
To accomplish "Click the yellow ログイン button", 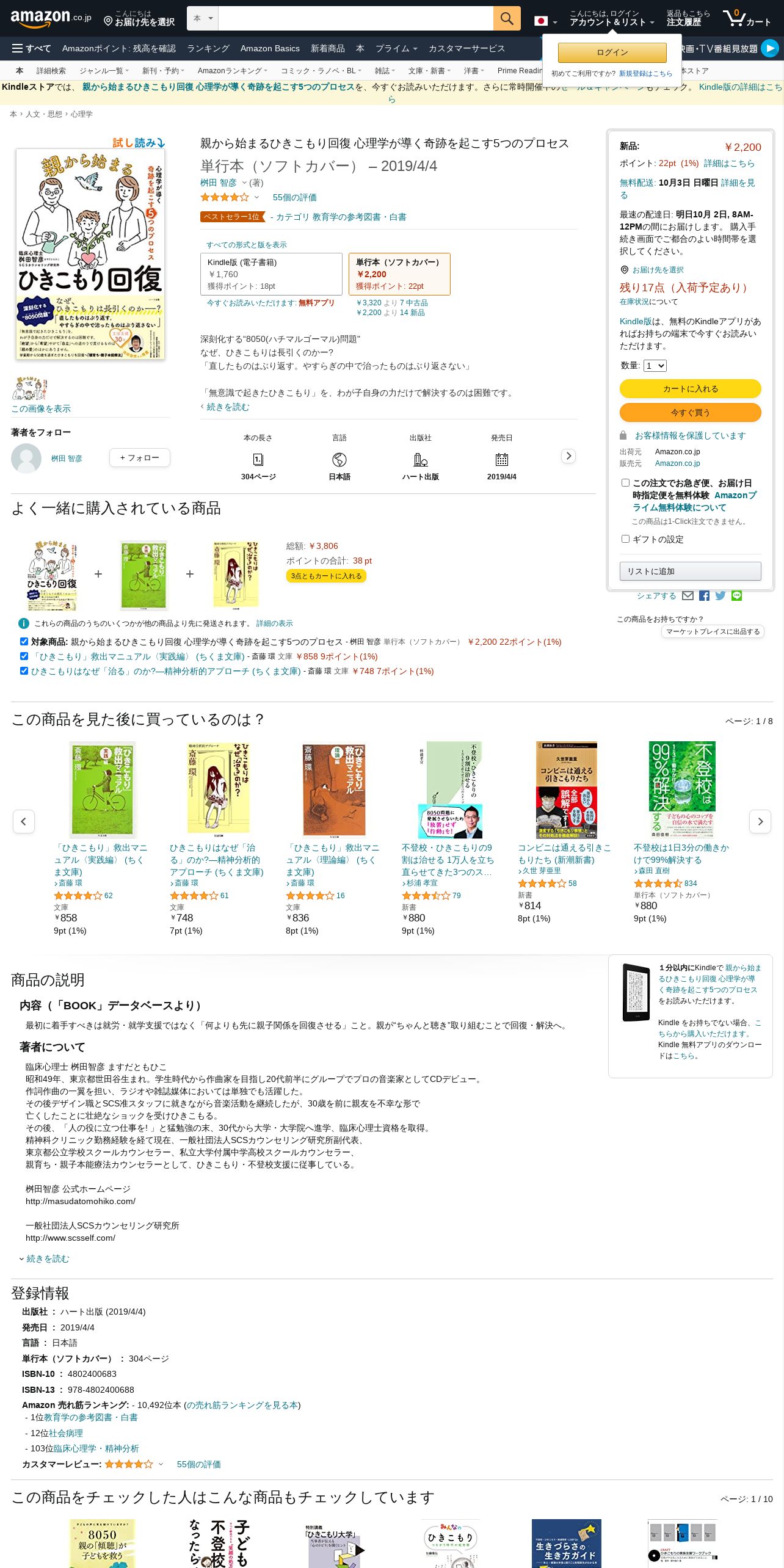I will tap(612, 53).
